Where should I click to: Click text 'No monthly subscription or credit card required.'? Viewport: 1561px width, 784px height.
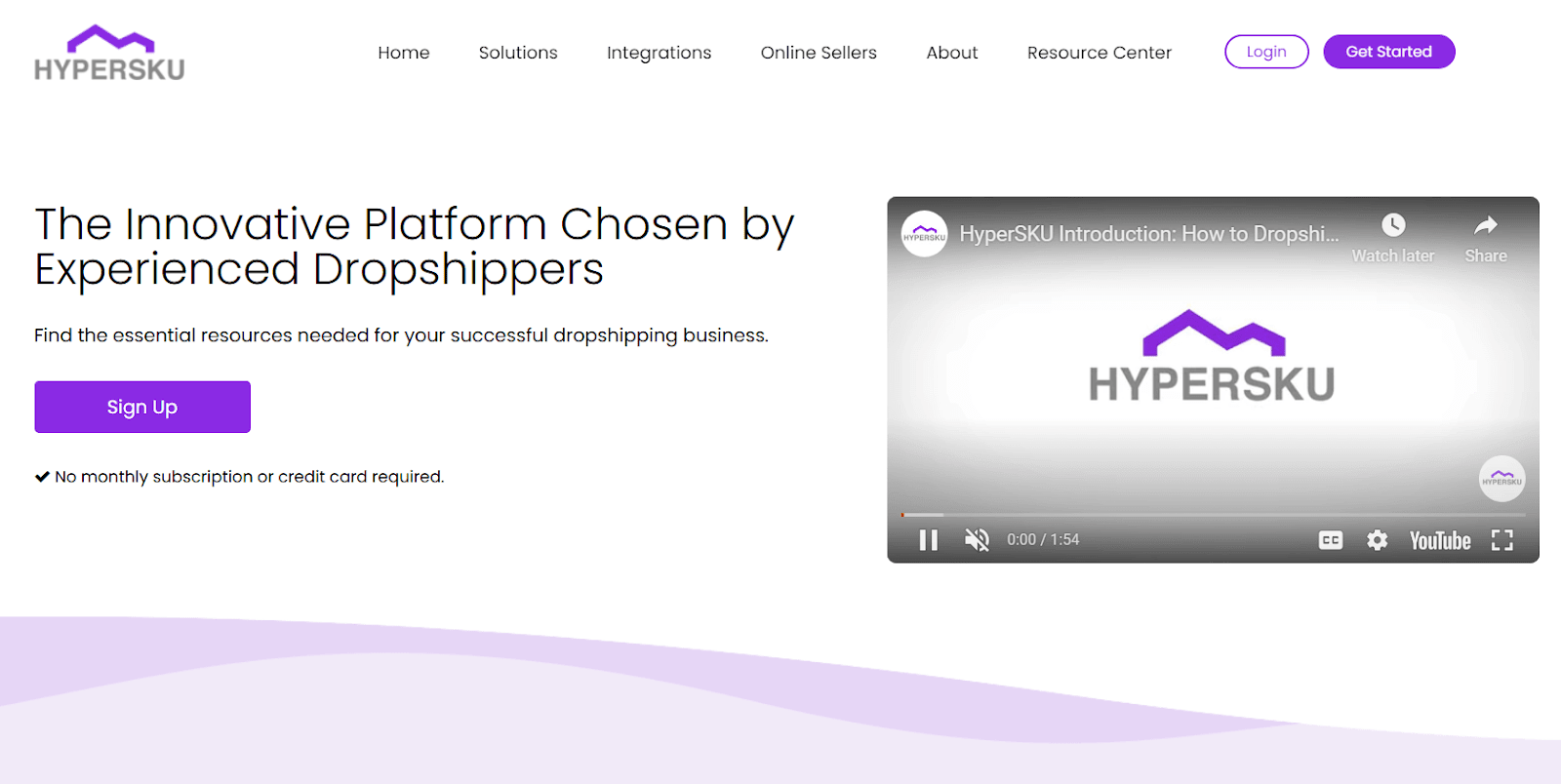click(249, 477)
